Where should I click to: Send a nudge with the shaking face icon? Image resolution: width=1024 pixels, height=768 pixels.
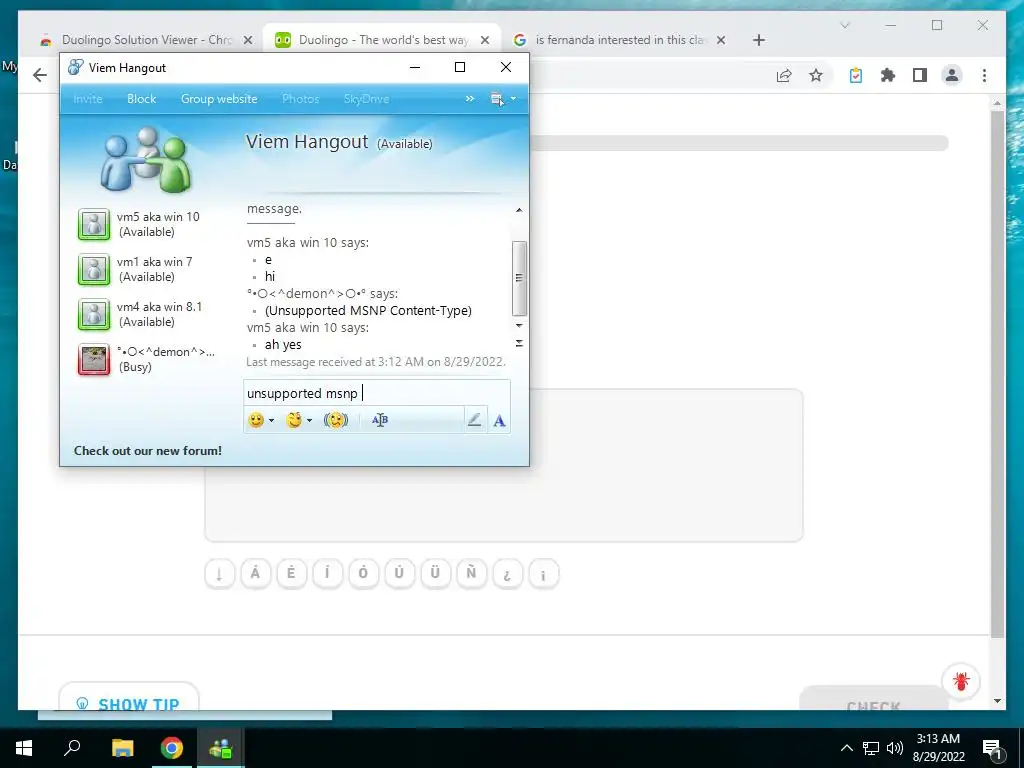pyautogui.click(x=336, y=420)
